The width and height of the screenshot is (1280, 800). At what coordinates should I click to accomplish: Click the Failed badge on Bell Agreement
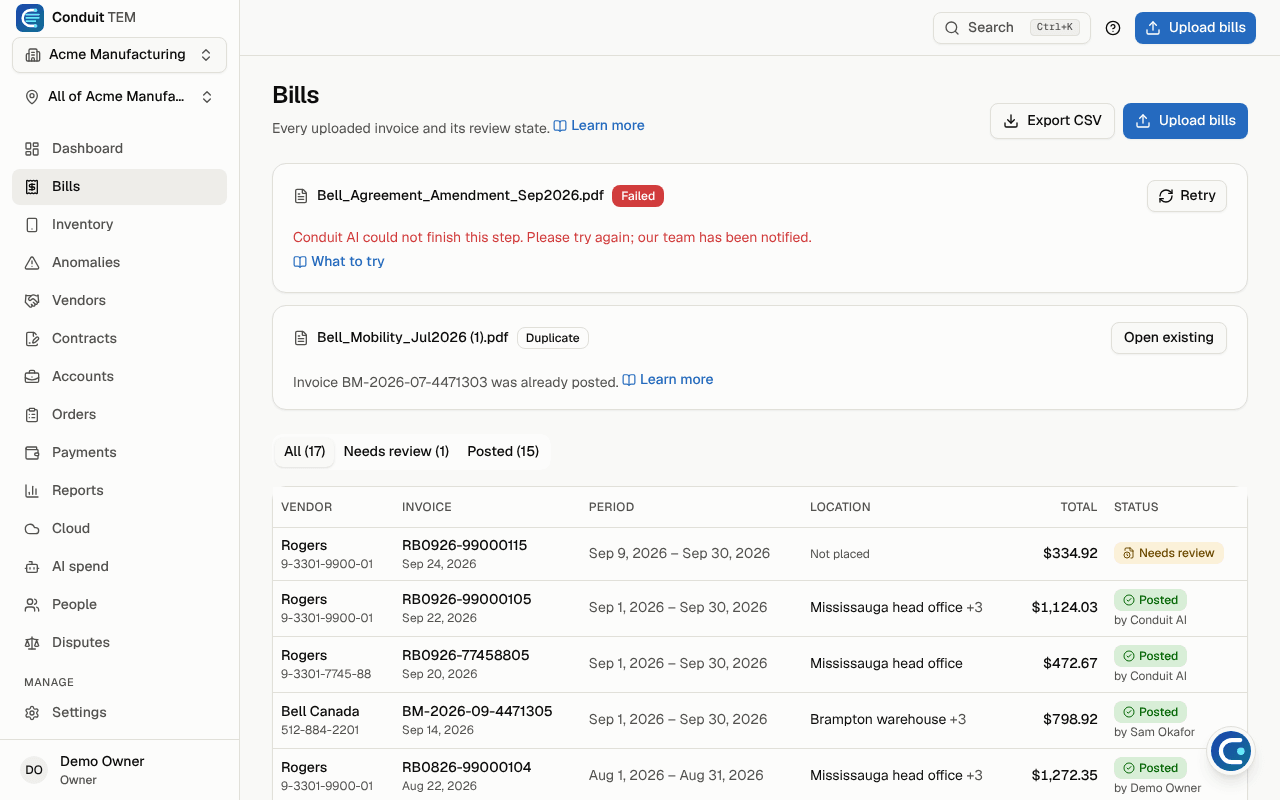pos(638,196)
